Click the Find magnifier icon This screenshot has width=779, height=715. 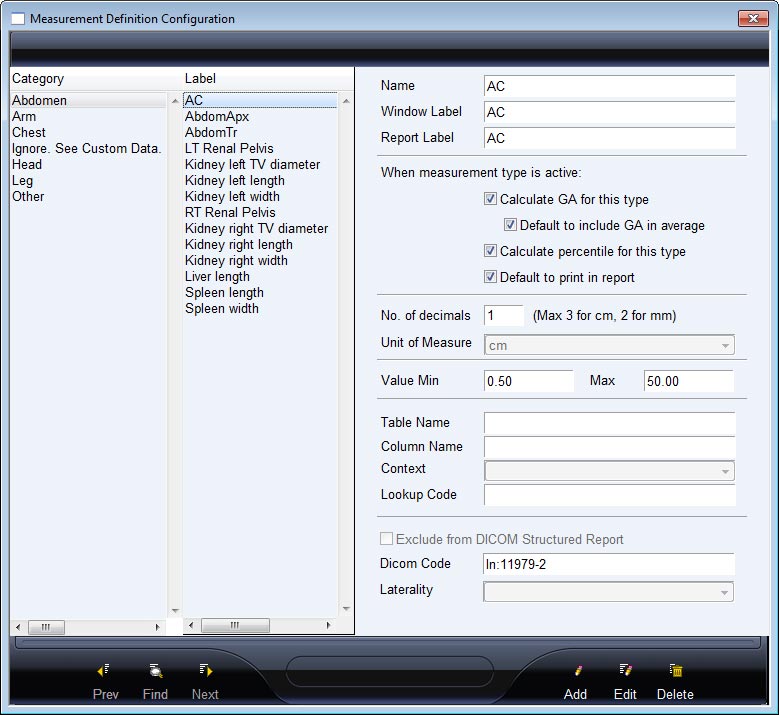(156, 671)
